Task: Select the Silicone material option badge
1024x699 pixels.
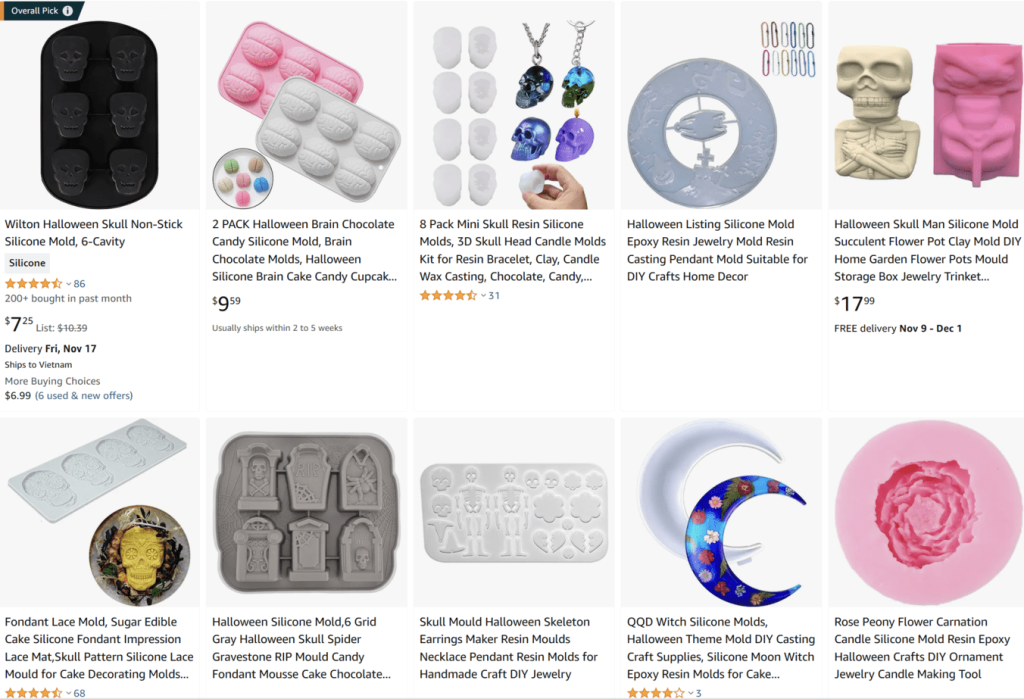Action: coord(27,263)
